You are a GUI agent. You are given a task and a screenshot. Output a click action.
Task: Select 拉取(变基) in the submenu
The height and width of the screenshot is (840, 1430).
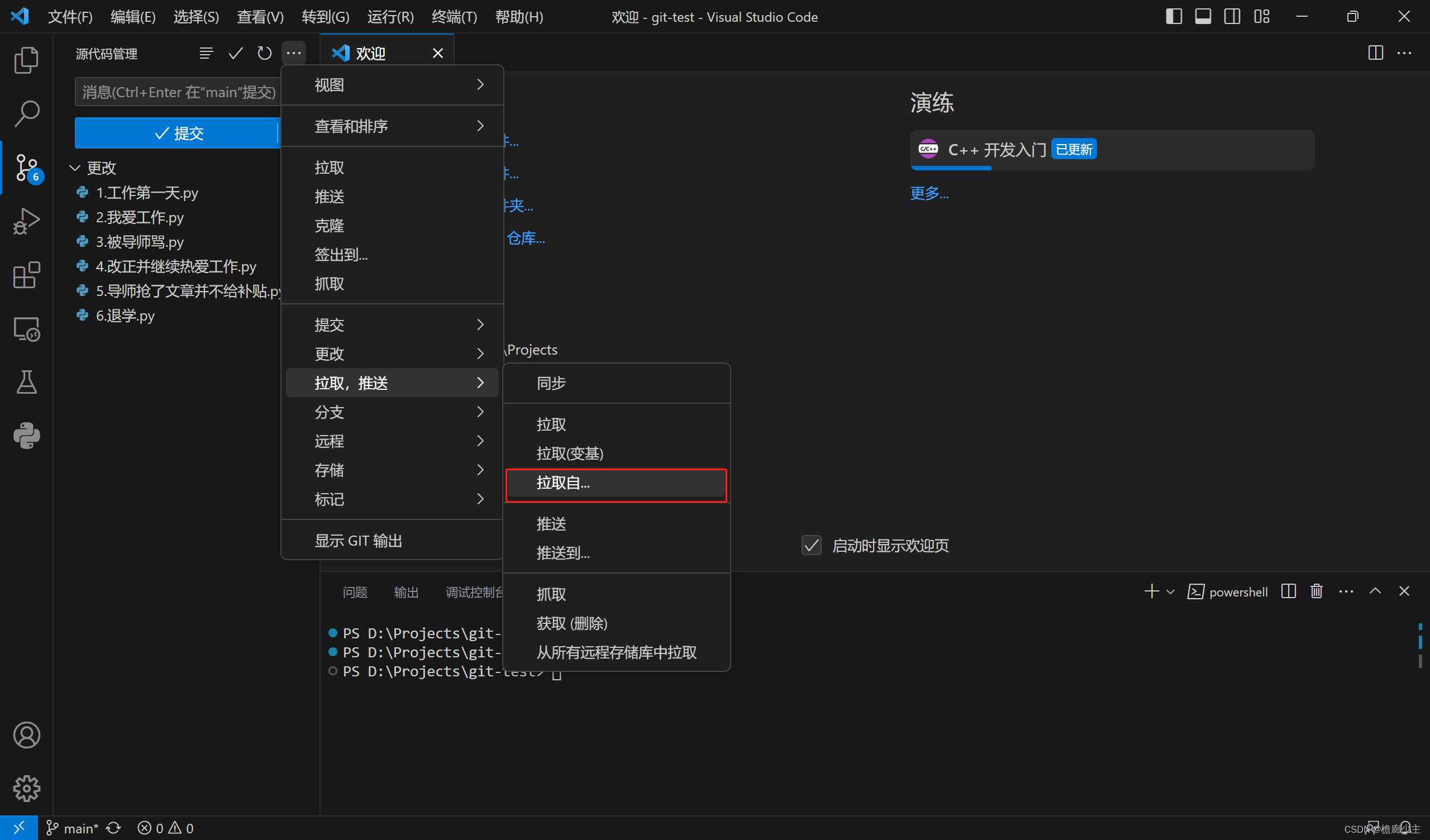(x=616, y=454)
